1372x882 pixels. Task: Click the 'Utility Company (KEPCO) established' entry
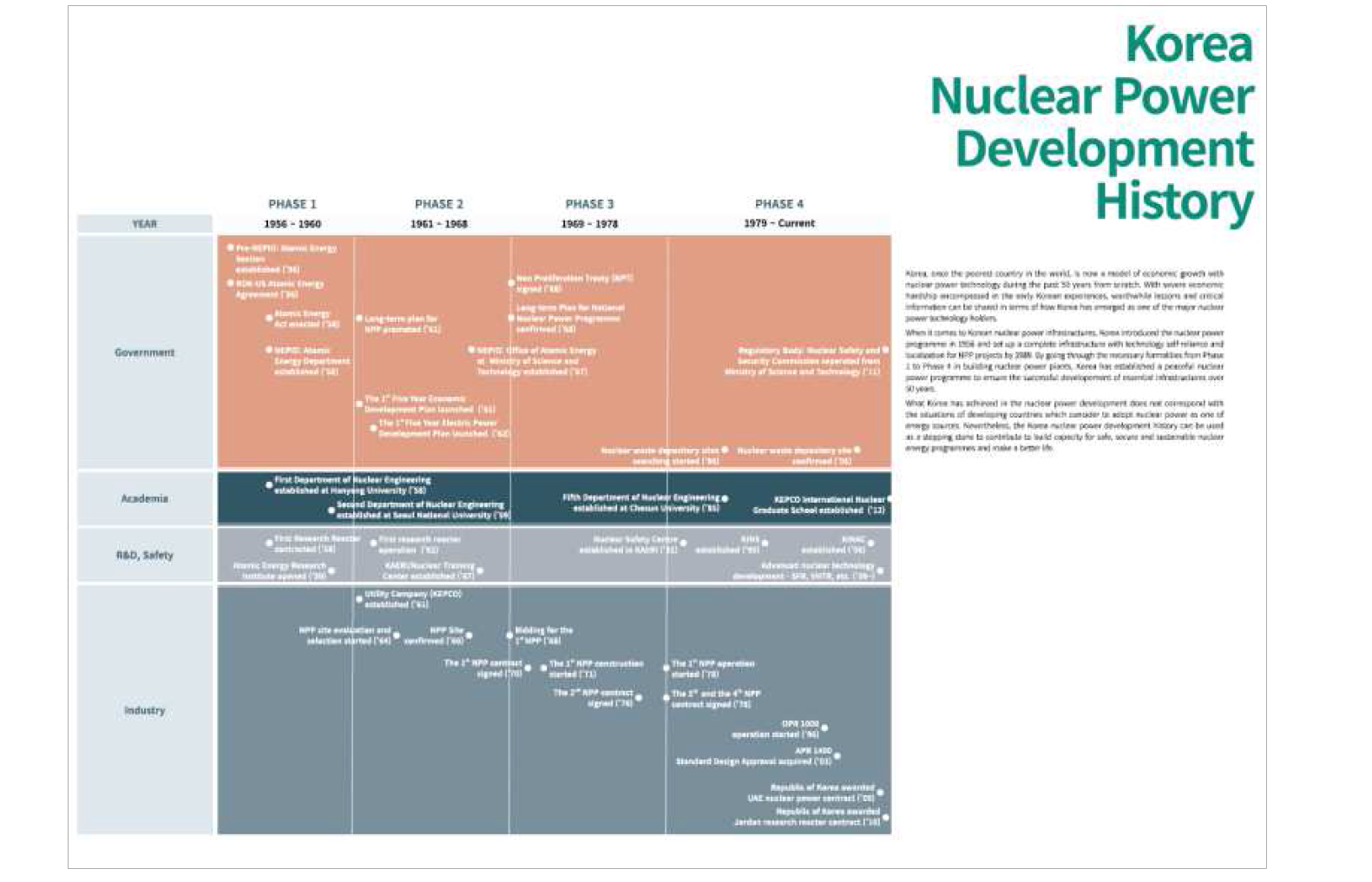(x=410, y=599)
